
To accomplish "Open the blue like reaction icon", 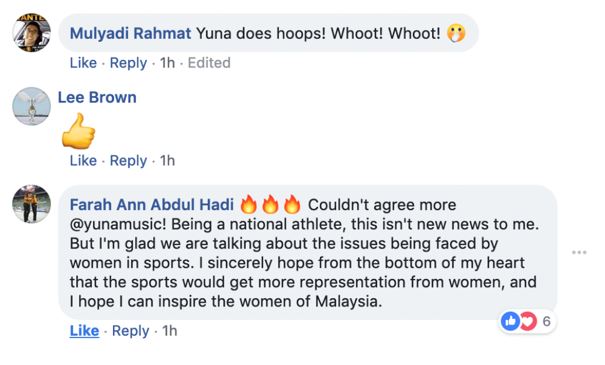I will 510,321.
